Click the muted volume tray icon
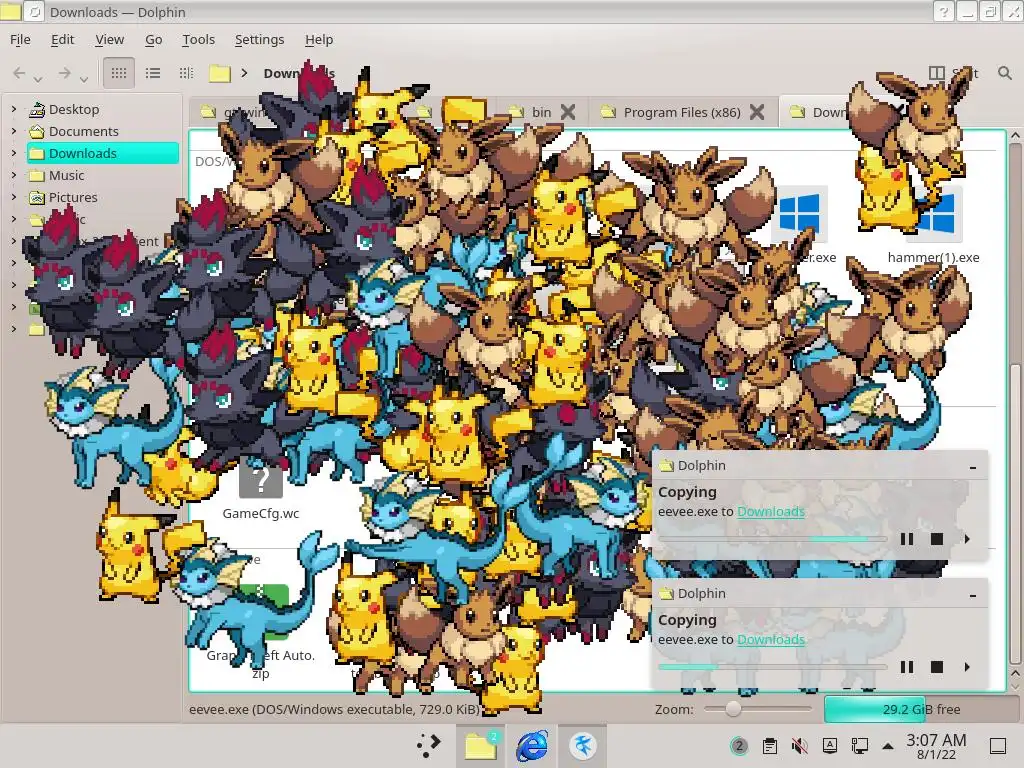Screen dimensions: 1024x768 pyautogui.click(x=799, y=746)
